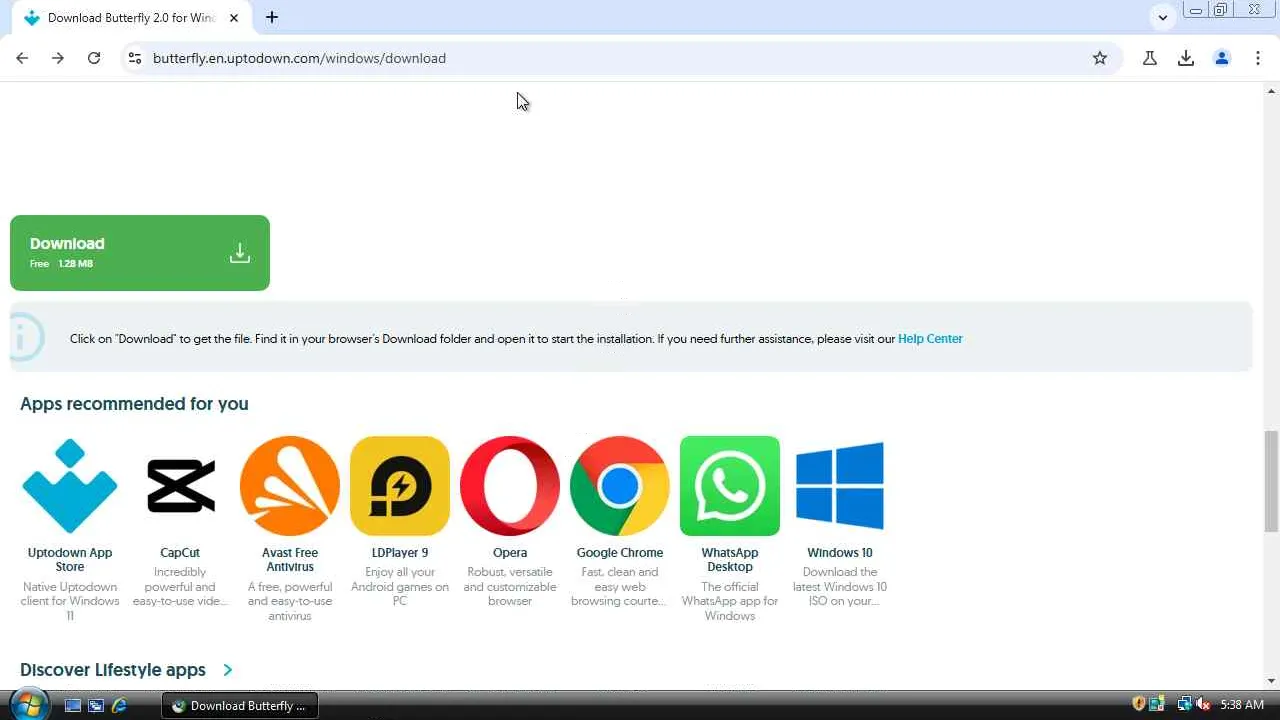Click the scrollbar up arrow

coord(1271,91)
